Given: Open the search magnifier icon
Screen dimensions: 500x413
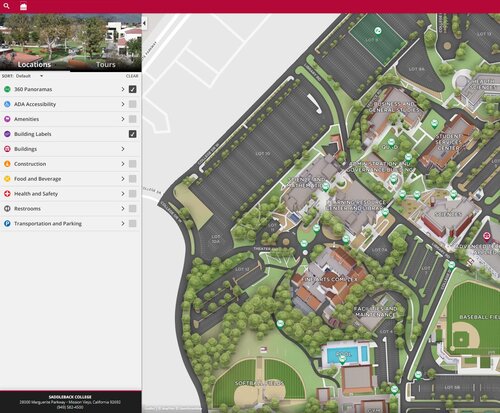Looking at the screenshot, I should (6, 6).
